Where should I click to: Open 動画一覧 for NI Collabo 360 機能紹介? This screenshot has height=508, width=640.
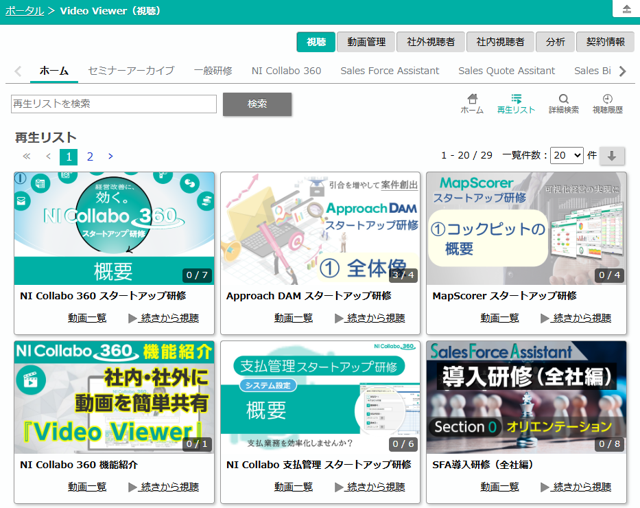[87, 487]
